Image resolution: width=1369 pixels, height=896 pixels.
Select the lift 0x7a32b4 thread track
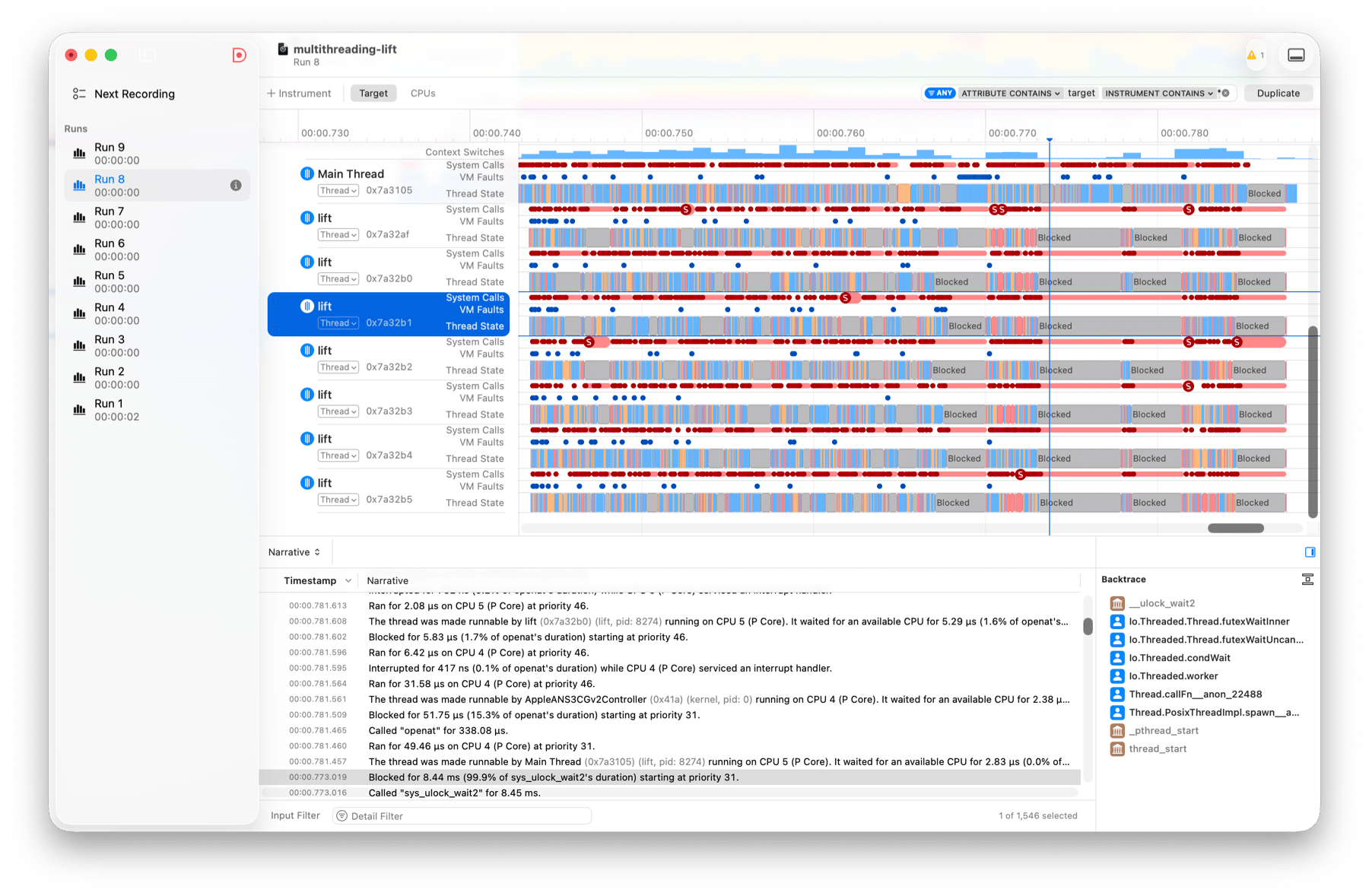click(x=388, y=446)
